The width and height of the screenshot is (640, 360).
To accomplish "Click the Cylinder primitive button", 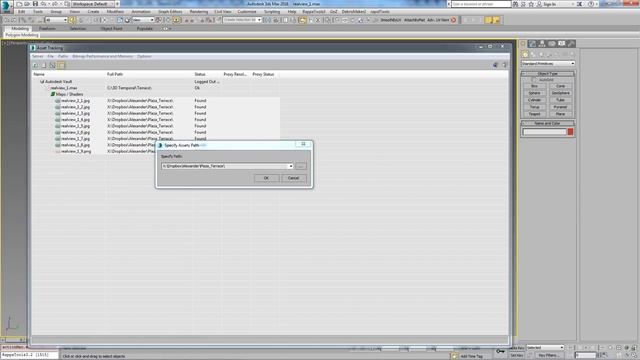I will click(x=534, y=100).
